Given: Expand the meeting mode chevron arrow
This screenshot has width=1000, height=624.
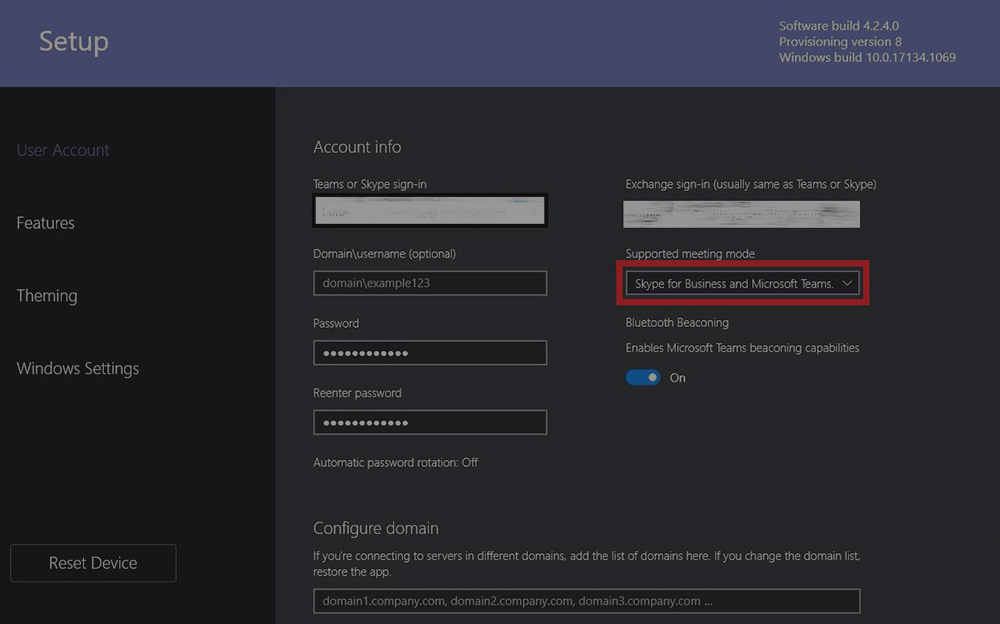Looking at the screenshot, I should 847,283.
